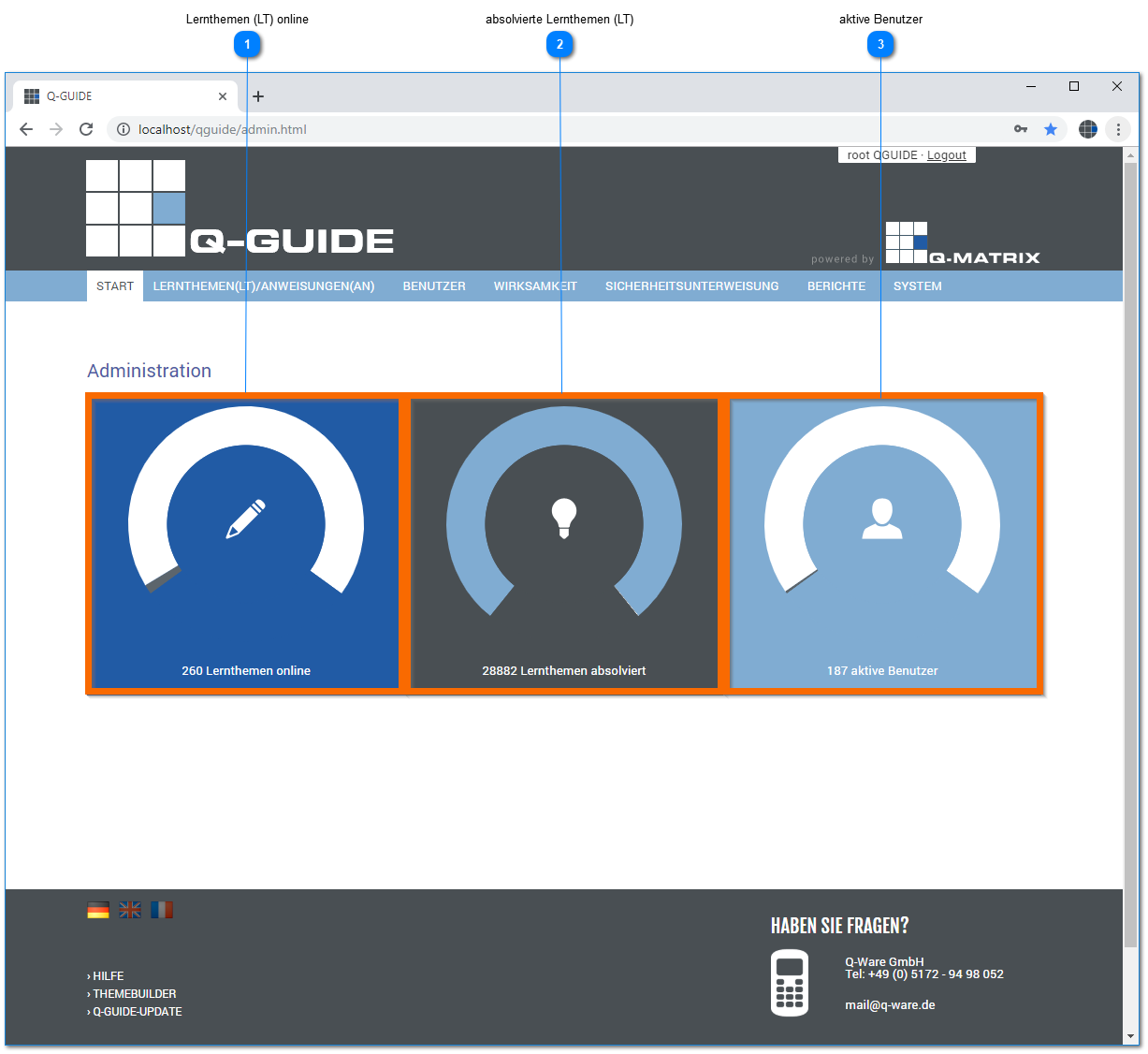Screen dimensions: 1148x1054
Task: Click the browser back arrow
Action: [26, 129]
